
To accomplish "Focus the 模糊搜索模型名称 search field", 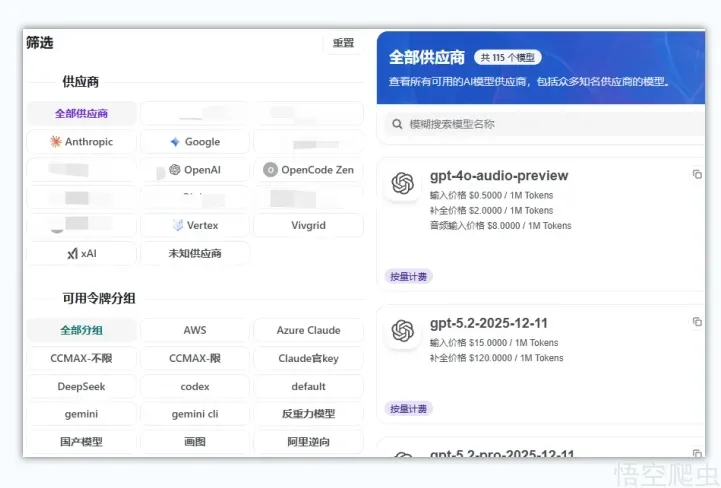I will coord(545,124).
